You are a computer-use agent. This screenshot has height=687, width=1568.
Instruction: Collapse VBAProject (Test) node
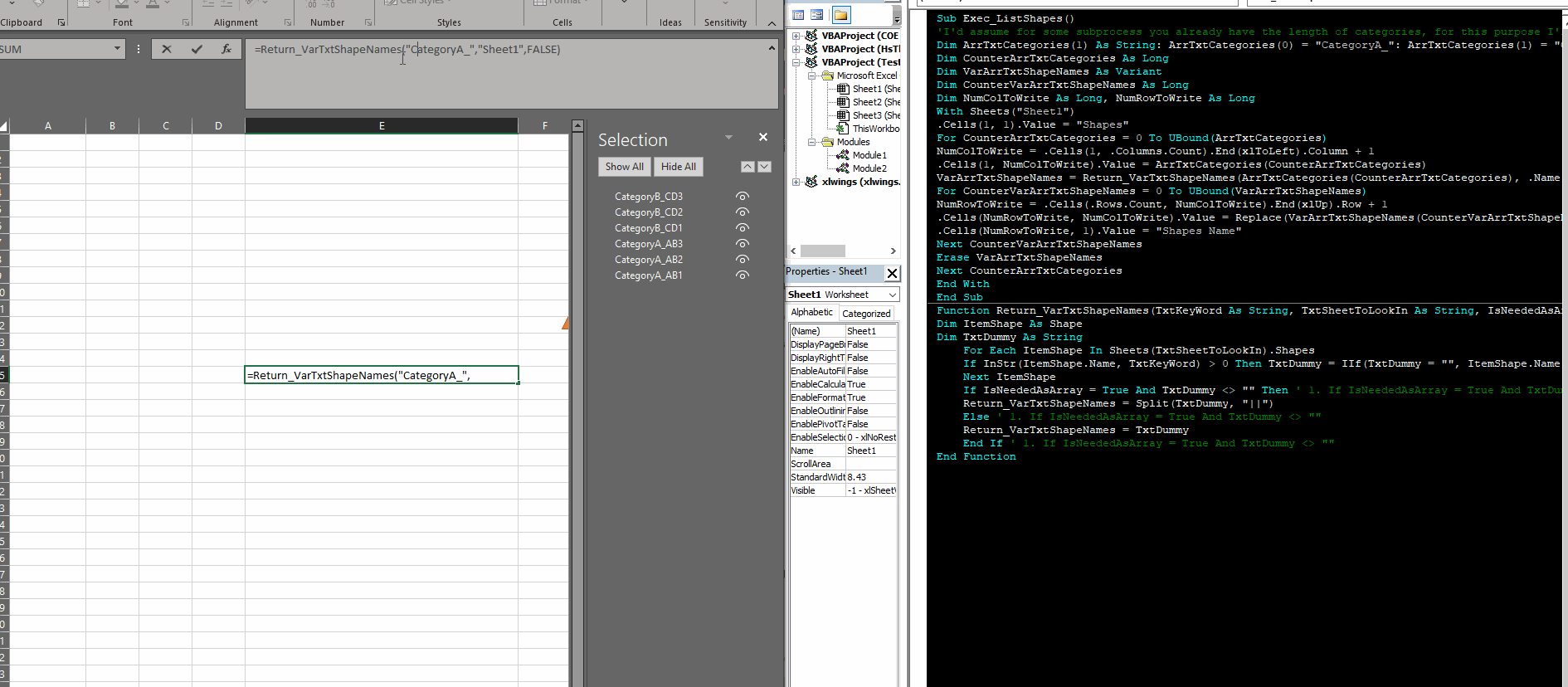[796, 62]
